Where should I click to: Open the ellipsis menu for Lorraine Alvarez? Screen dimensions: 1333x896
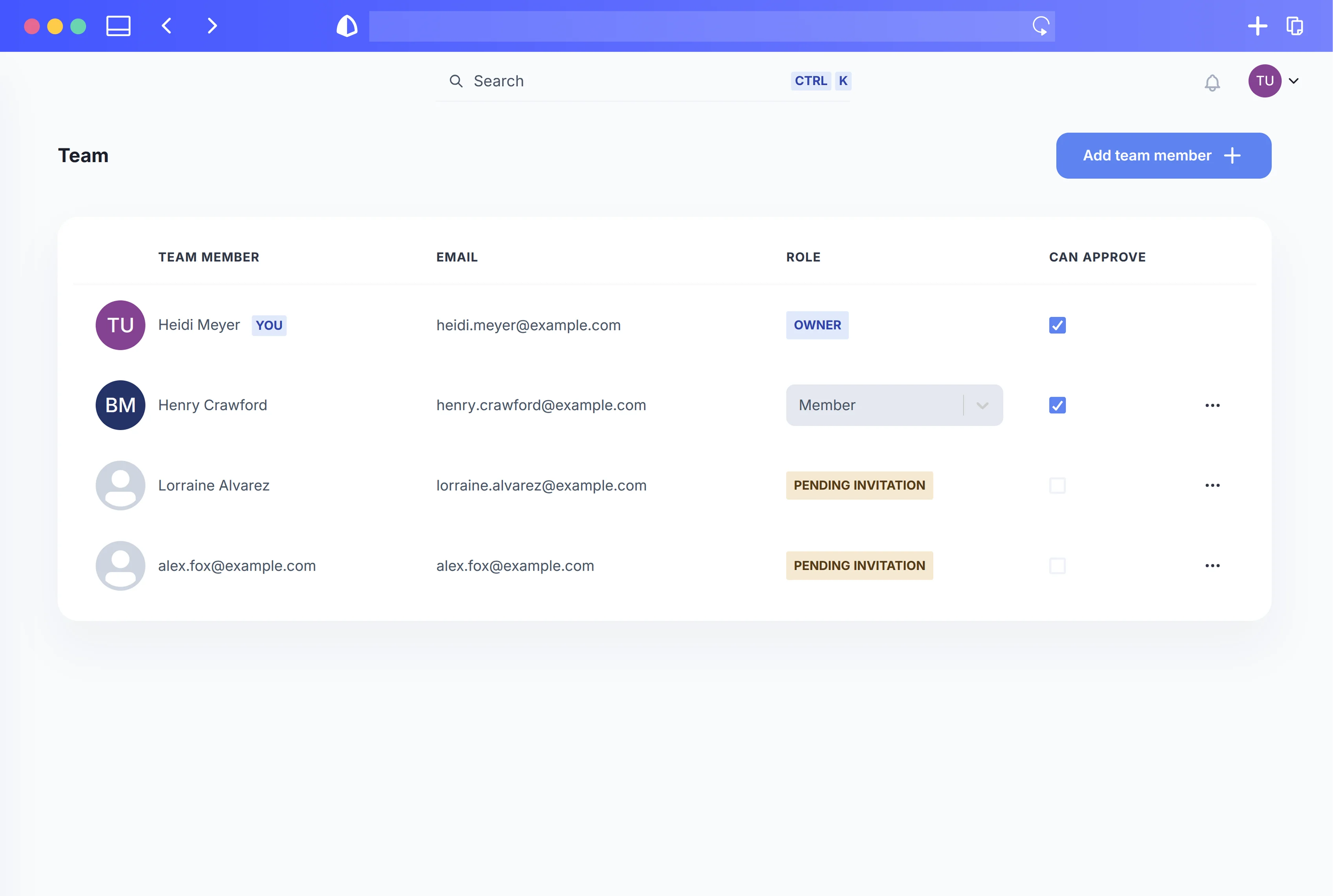[1213, 485]
